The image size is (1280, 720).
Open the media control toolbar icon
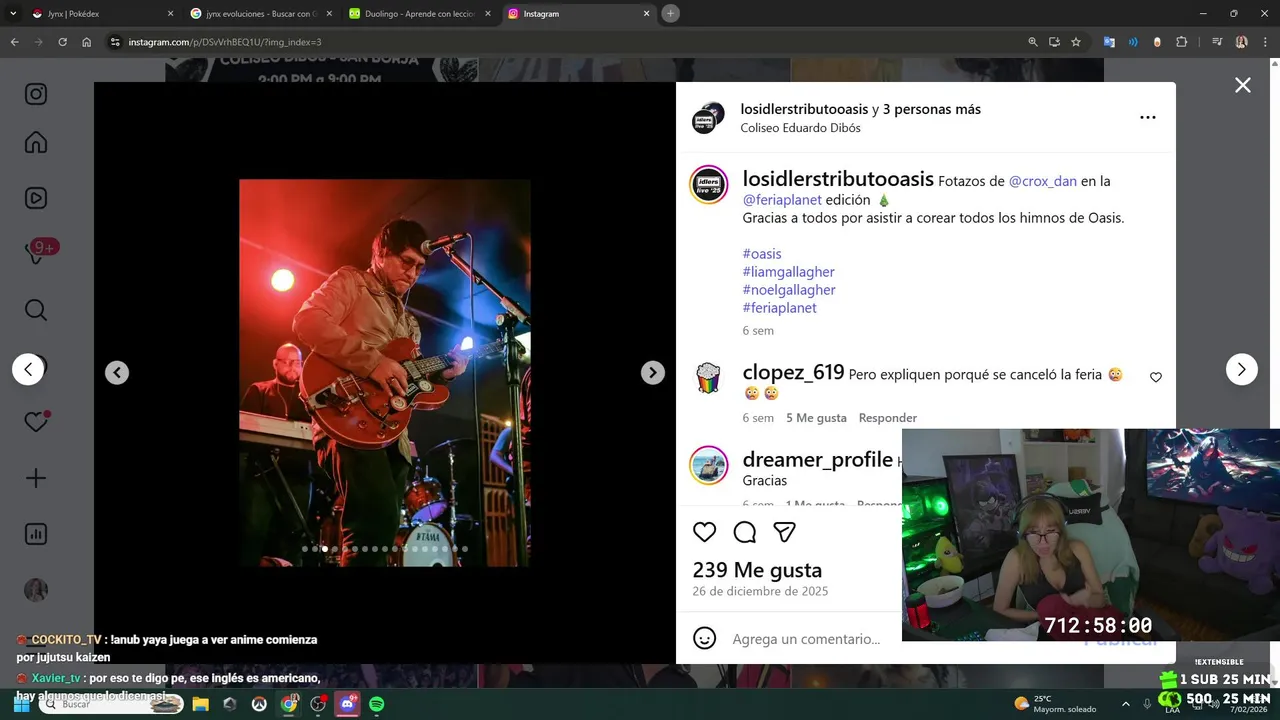[1217, 42]
